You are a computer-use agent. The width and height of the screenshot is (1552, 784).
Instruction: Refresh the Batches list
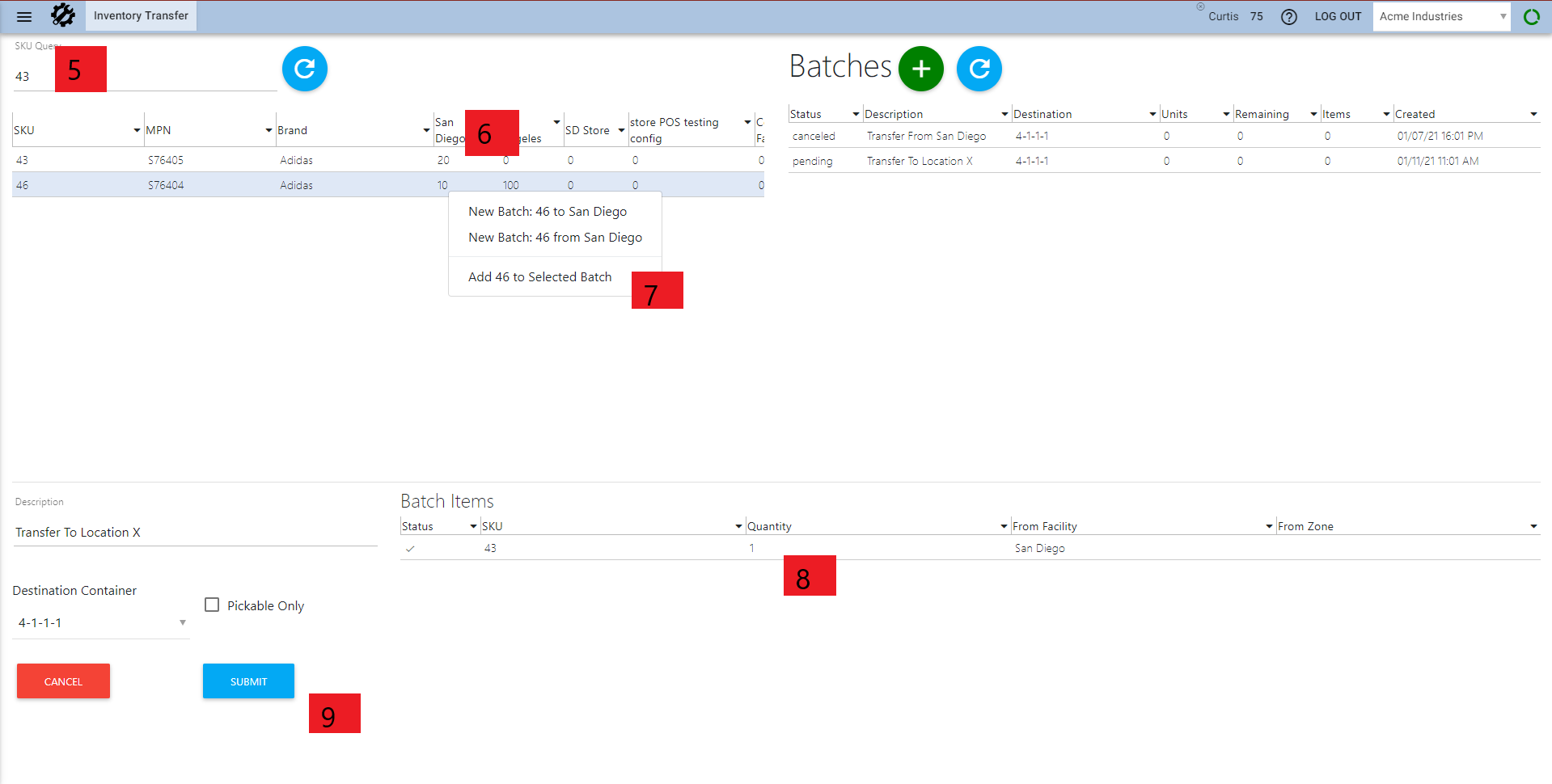979,69
